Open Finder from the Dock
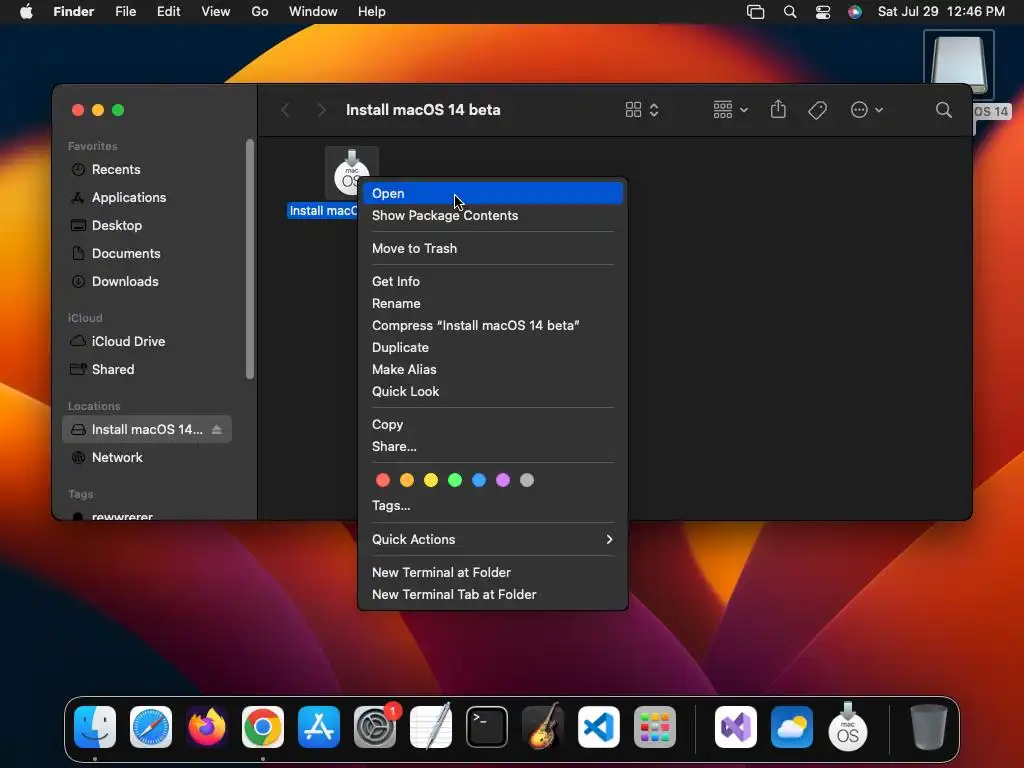Image resolution: width=1024 pixels, height=768 pixels. 95,727
